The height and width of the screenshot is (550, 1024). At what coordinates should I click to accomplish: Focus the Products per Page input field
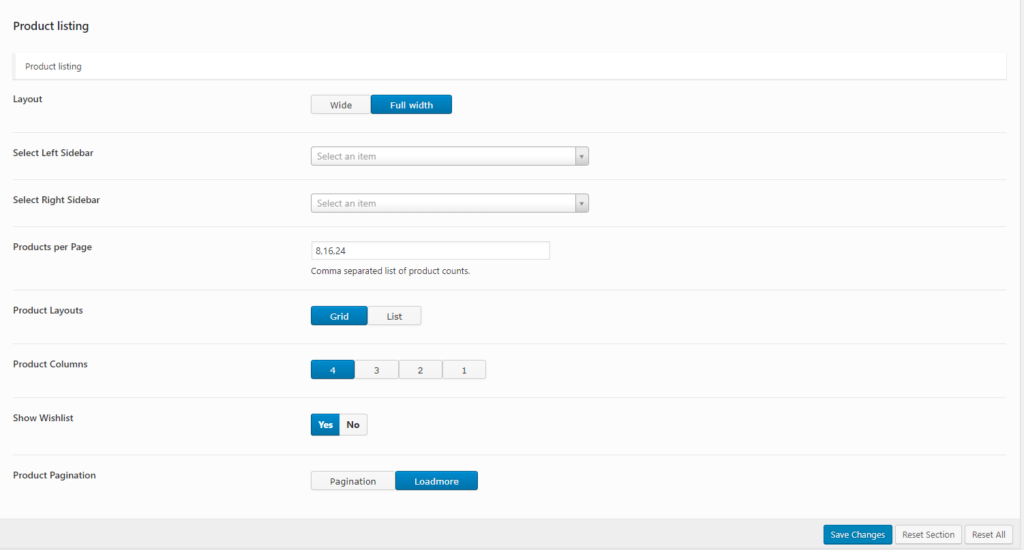click(x=430, y=250)
